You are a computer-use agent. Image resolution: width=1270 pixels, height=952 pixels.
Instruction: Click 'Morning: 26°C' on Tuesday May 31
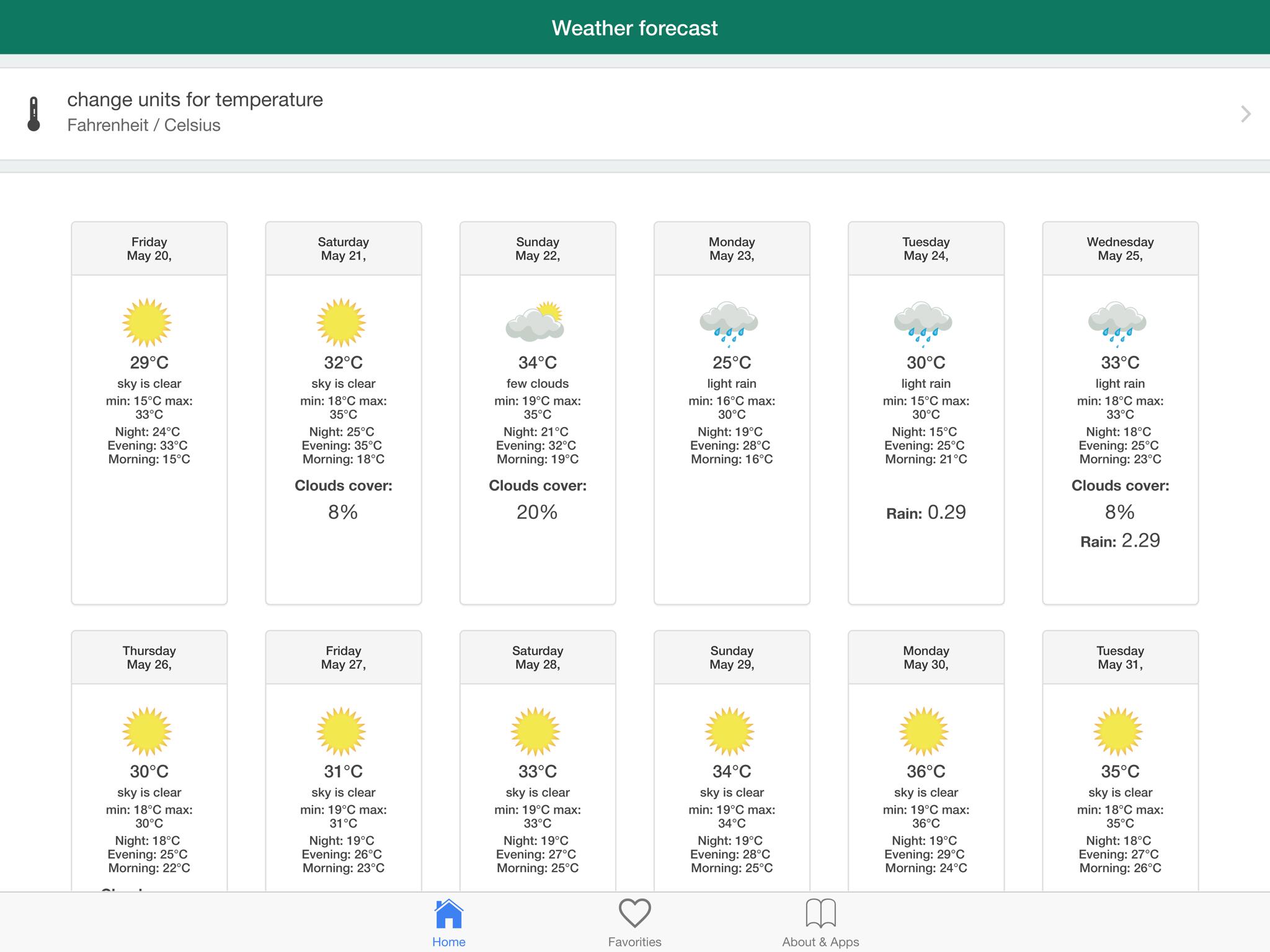point(1121,868)
